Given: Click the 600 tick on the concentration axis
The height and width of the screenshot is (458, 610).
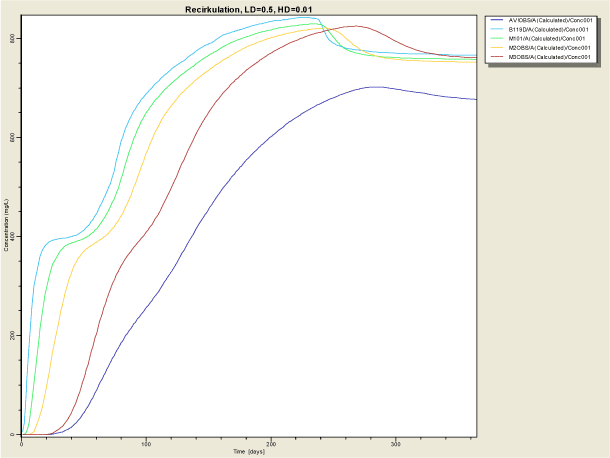Looking at the screenshot, I should [x=14, y=137].
